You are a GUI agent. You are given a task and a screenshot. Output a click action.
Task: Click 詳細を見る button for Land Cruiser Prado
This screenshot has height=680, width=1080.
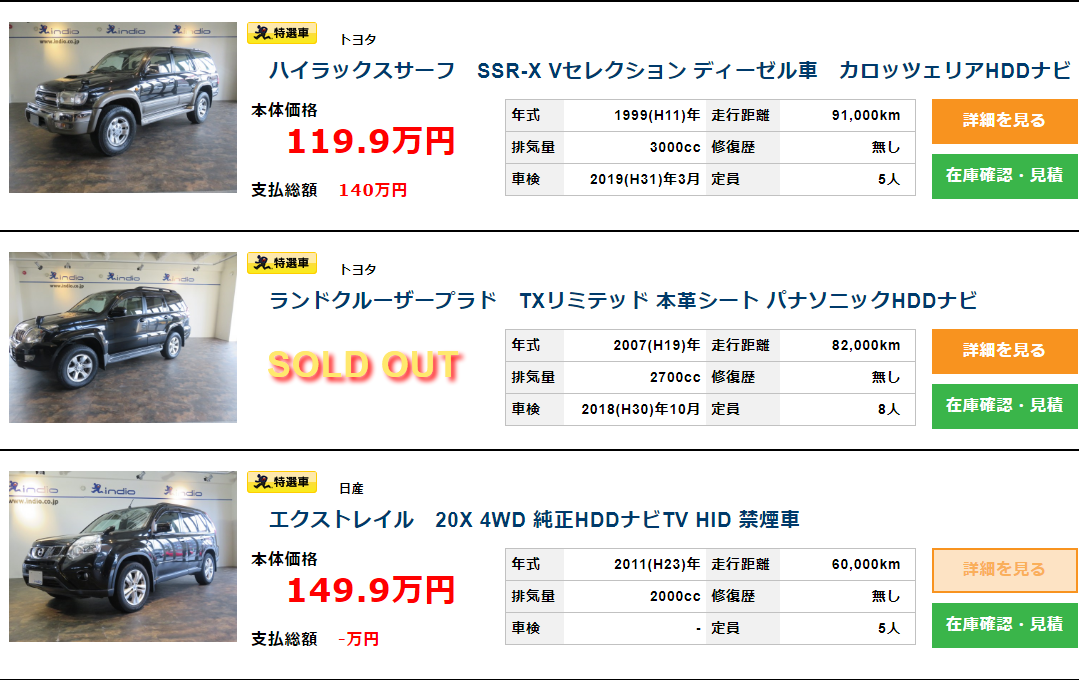click(x=1004, y=351)
